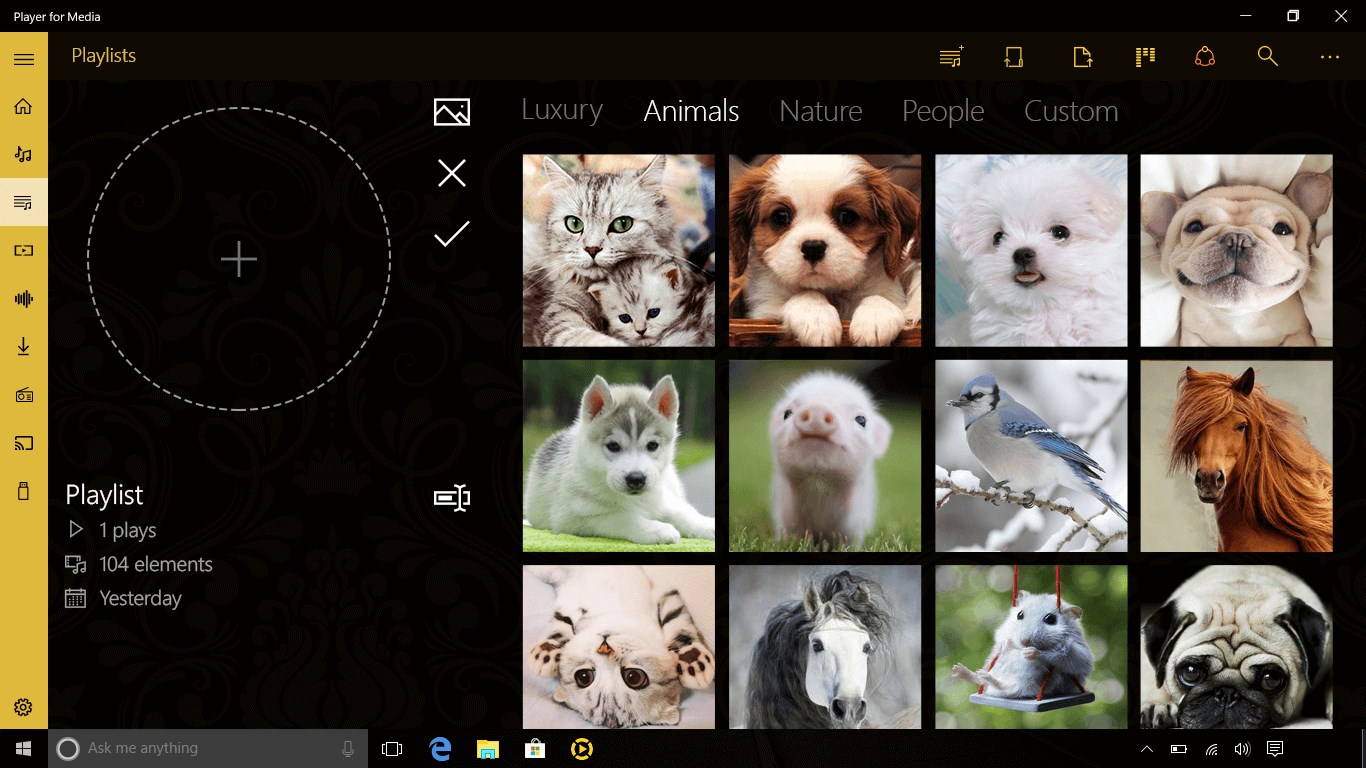The width and height of the screenshot is (1366, 768).
Task: Set a cover image using the picture icon
Action: 451,112
